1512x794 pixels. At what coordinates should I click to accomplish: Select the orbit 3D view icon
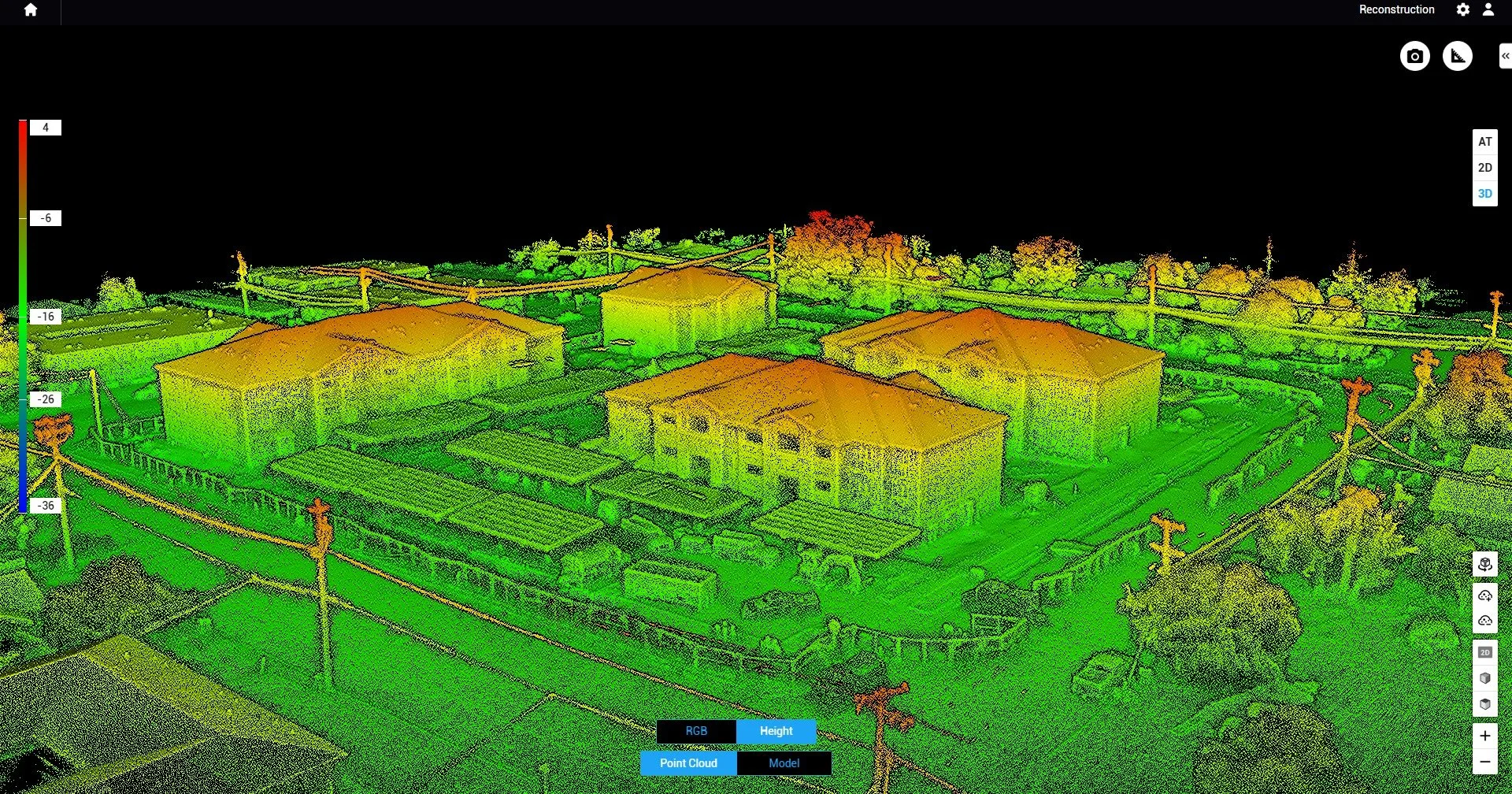coord(1486,565)
